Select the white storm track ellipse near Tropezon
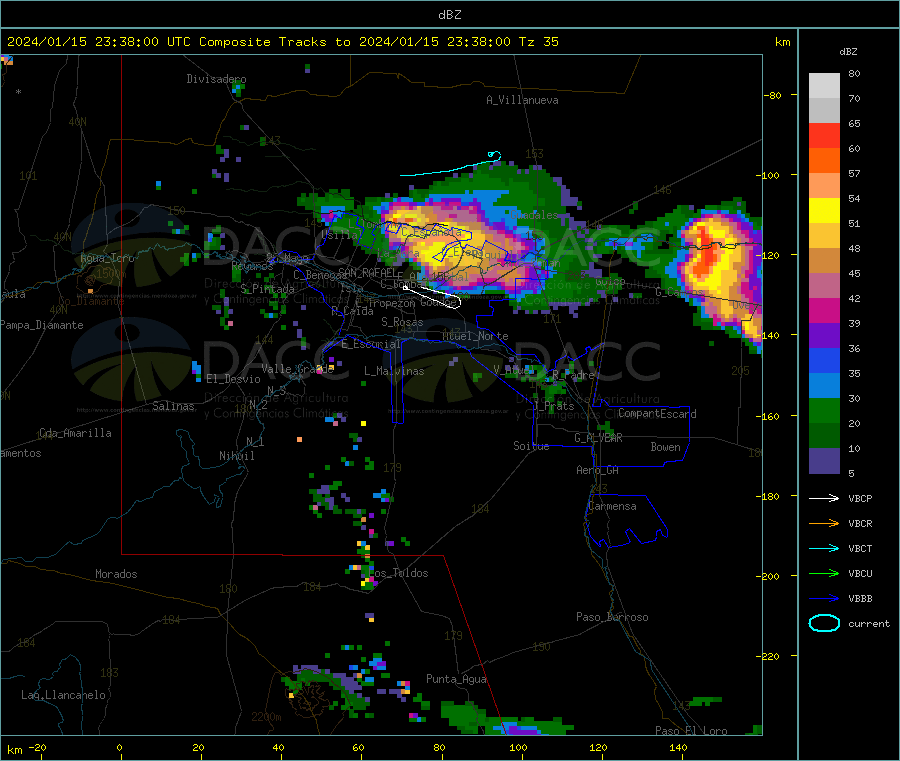Screen dimensions: 900x761 point(432,296)
